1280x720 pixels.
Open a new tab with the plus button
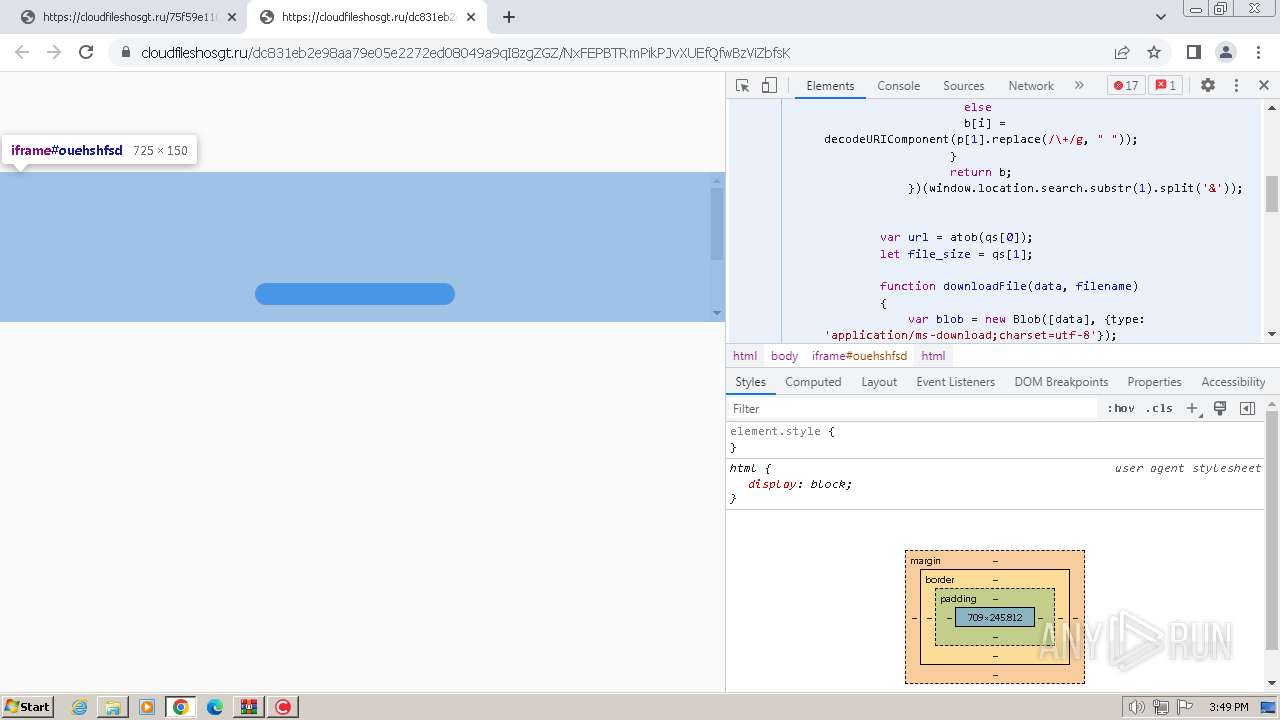[509, 17]
